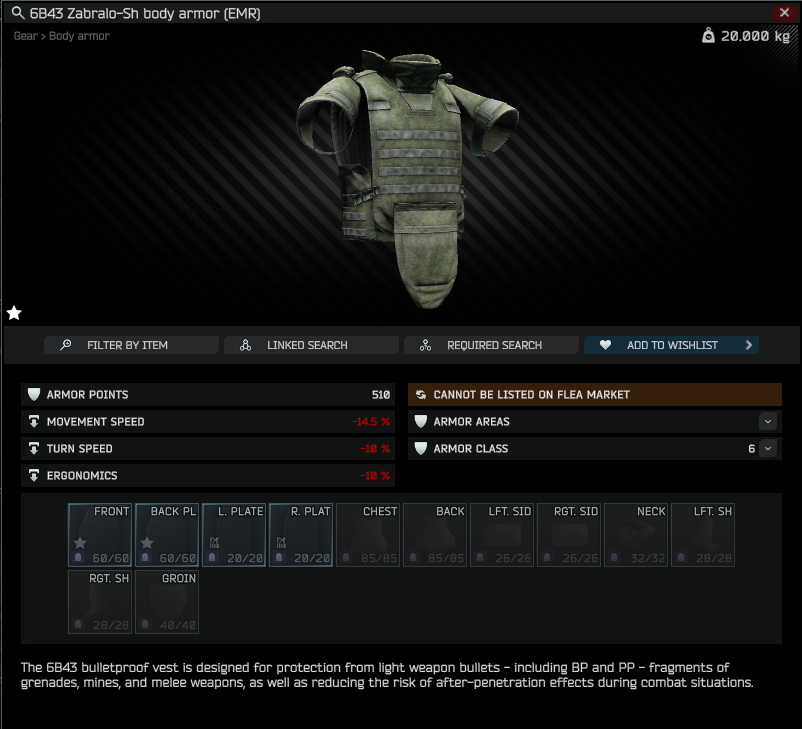This screenshot has width=802, height=729.
Task: Click the Cannot Be Listed on Flea Market banner
Action: [595, 394]
